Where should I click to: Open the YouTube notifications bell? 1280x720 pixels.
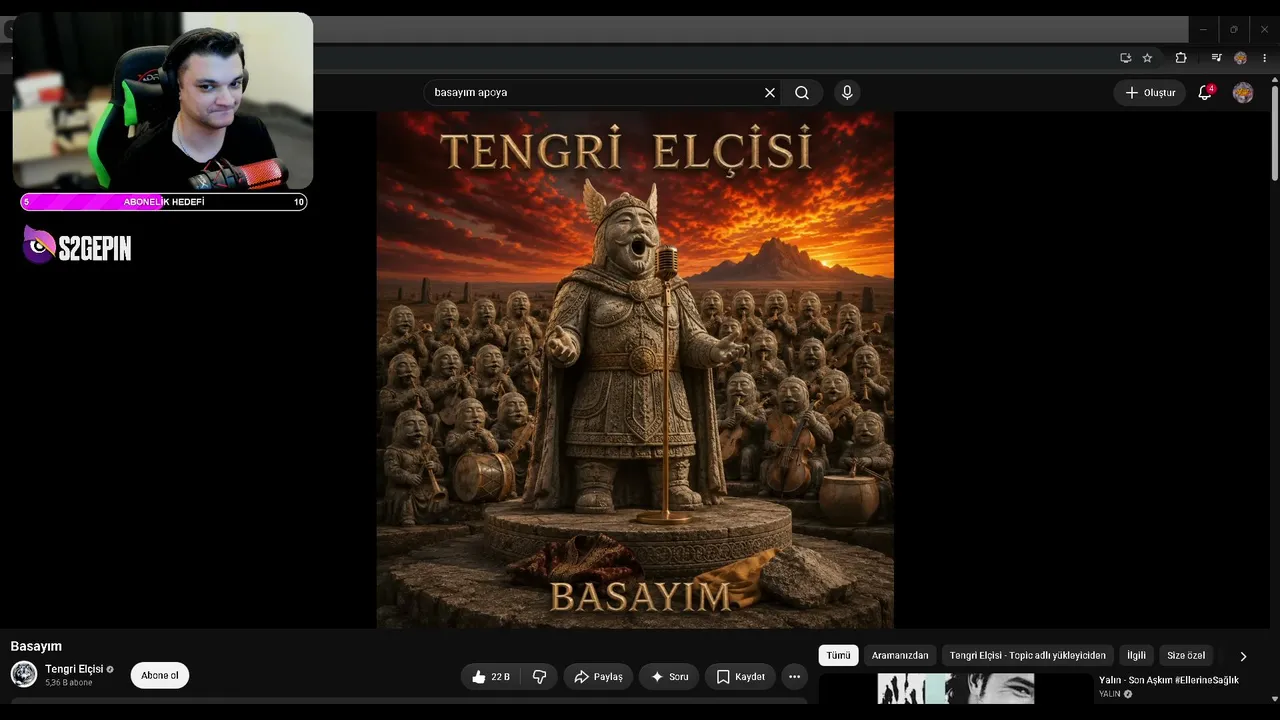[x=1205, y=92]
